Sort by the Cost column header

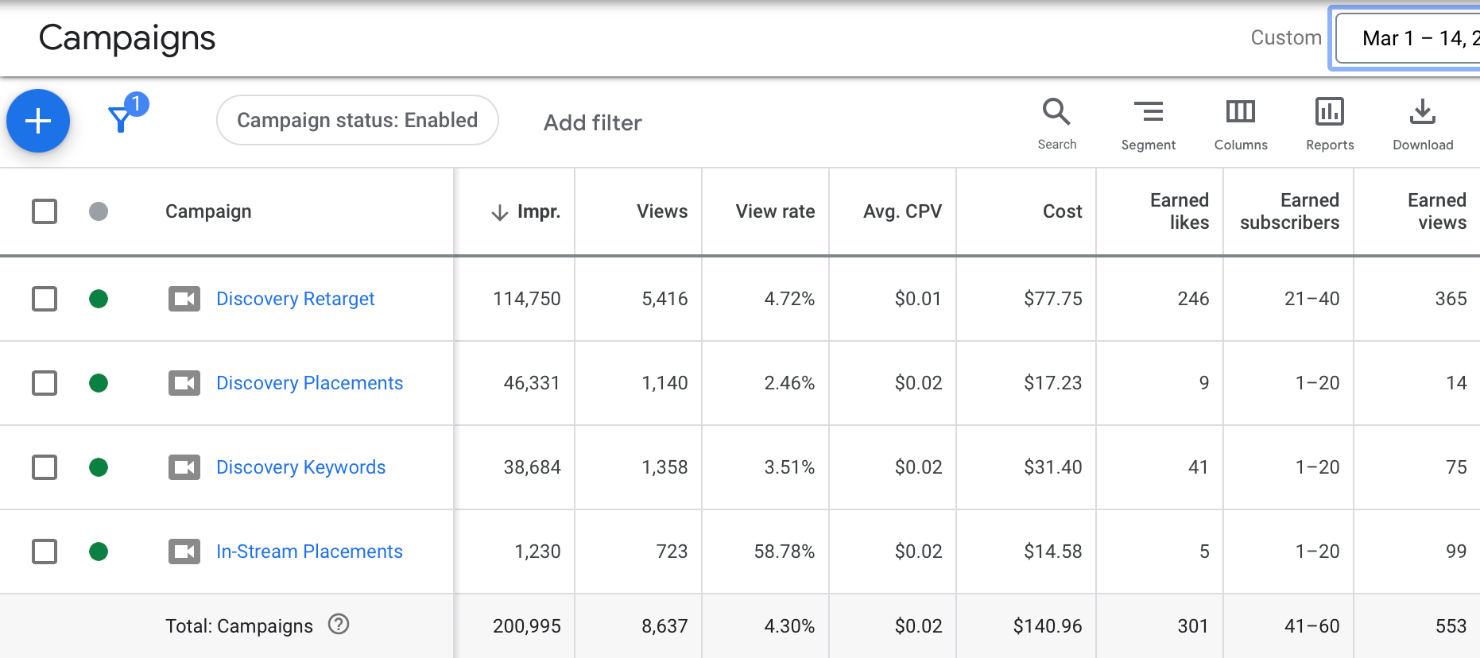pyautogui.click(x=1061, y=212)
